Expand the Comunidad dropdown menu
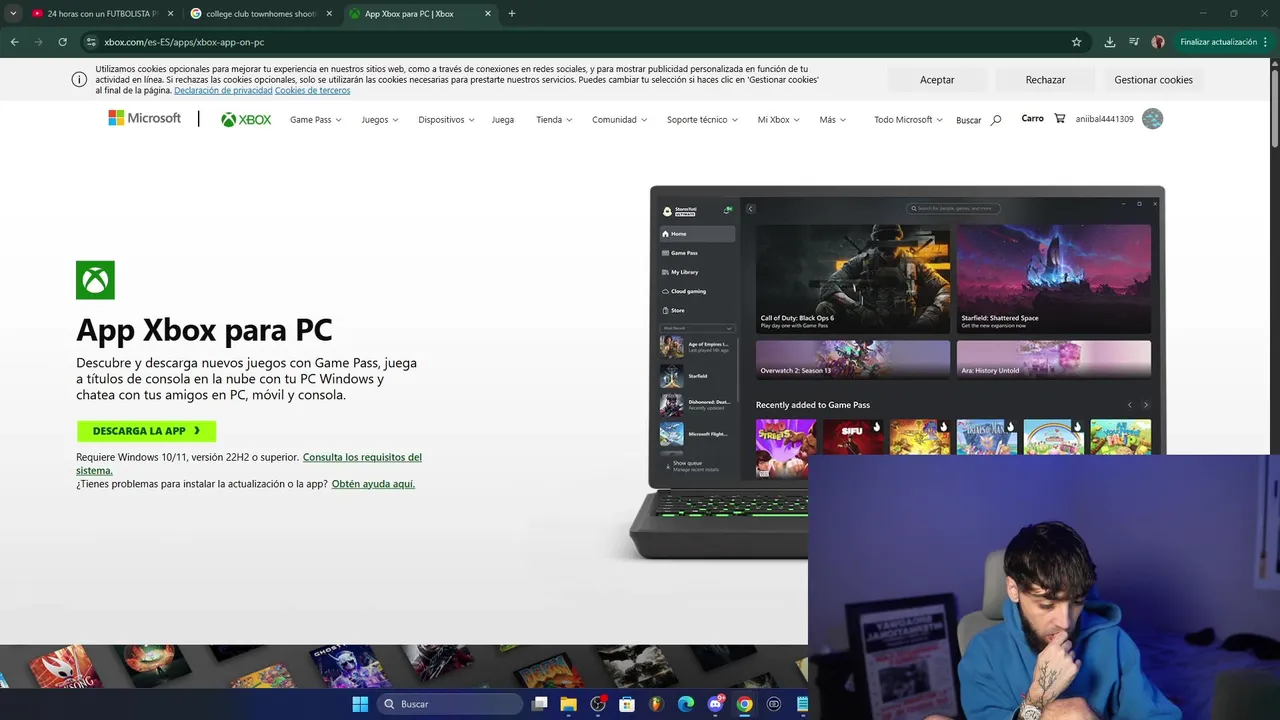The image size is (1280, 720). [619, 120]
